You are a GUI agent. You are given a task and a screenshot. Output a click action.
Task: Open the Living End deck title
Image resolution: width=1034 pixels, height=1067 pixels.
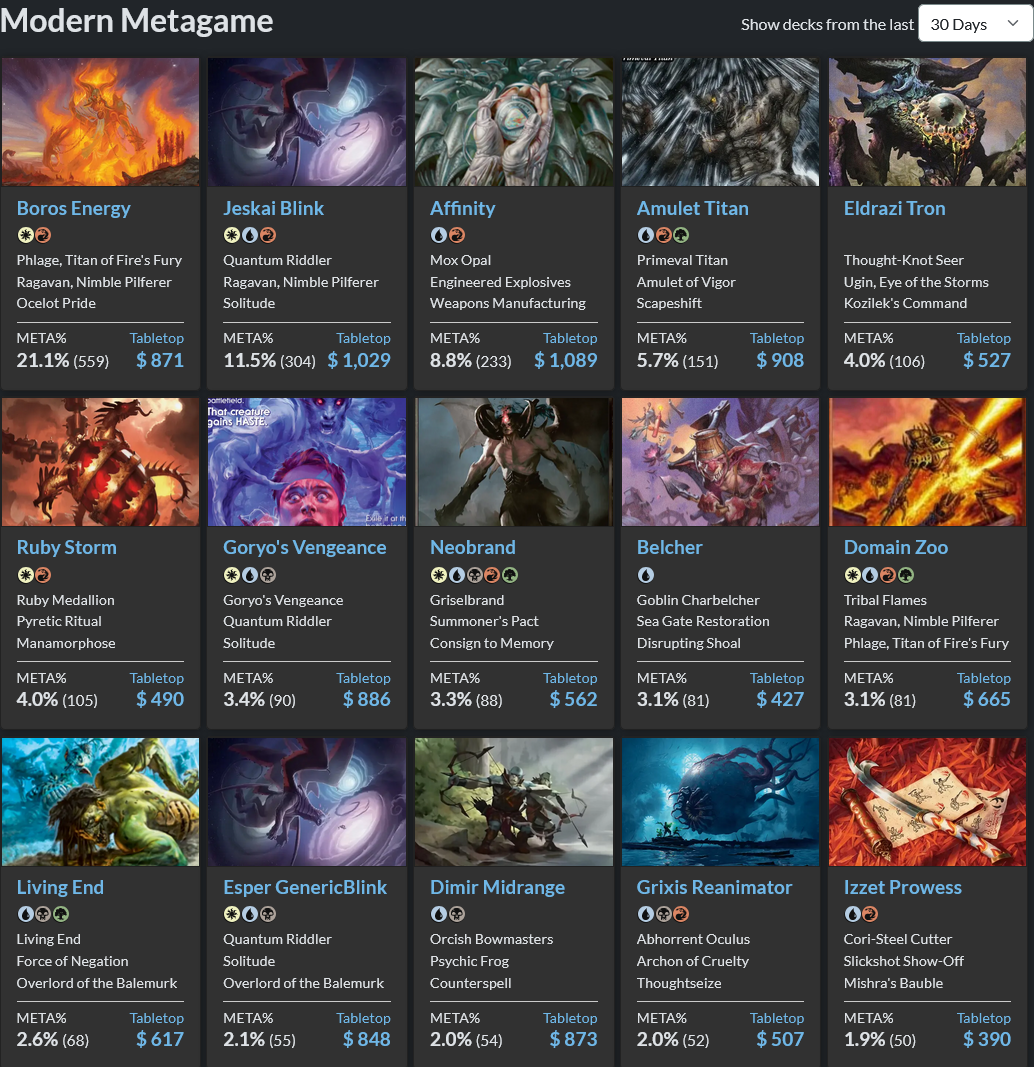click(x=60, y=887)
